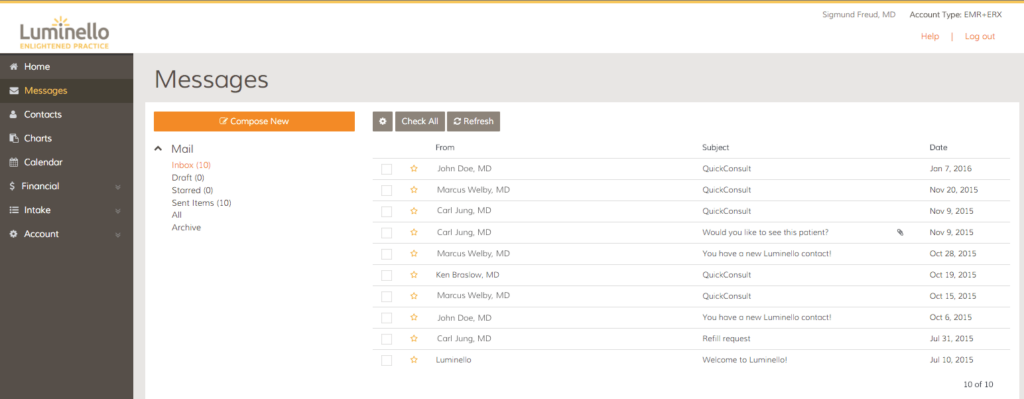The image size is (1024, 399).
Task: Click the Contacts person icon in sidebar
Action: click(14, 114)
